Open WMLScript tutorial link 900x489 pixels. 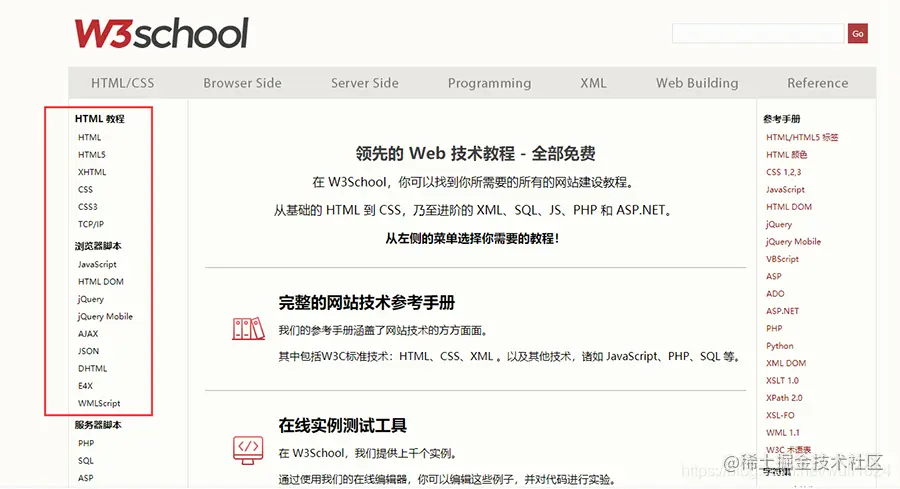point(99,403)
